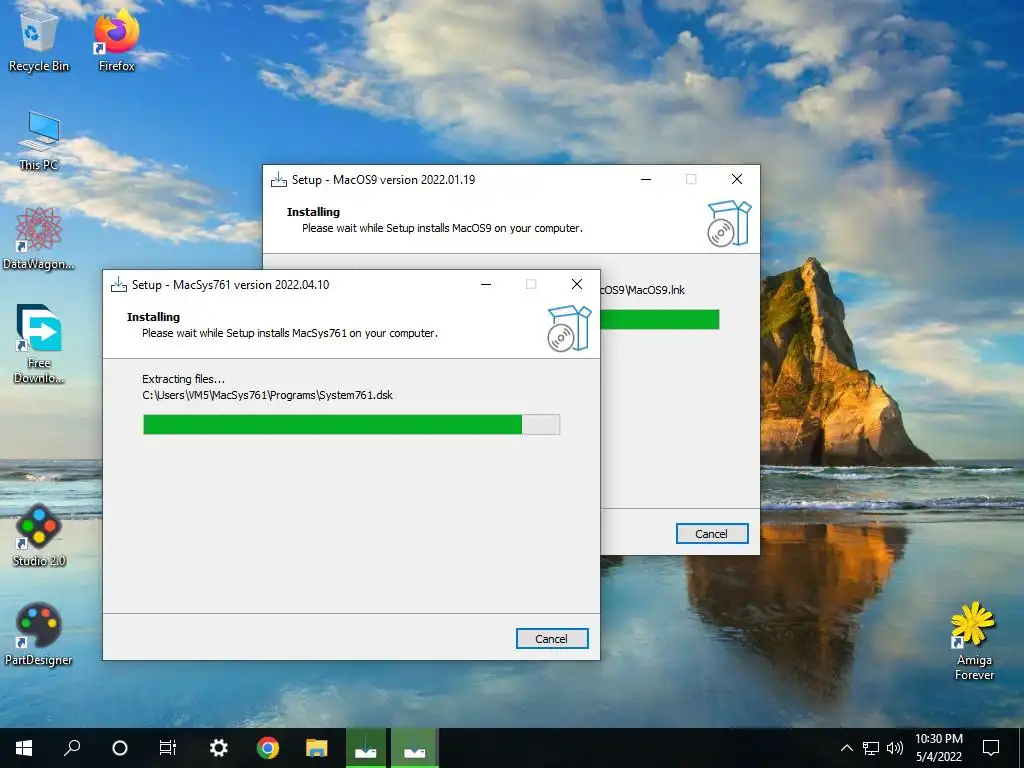Cancel the MacOS9 installation

712,534
